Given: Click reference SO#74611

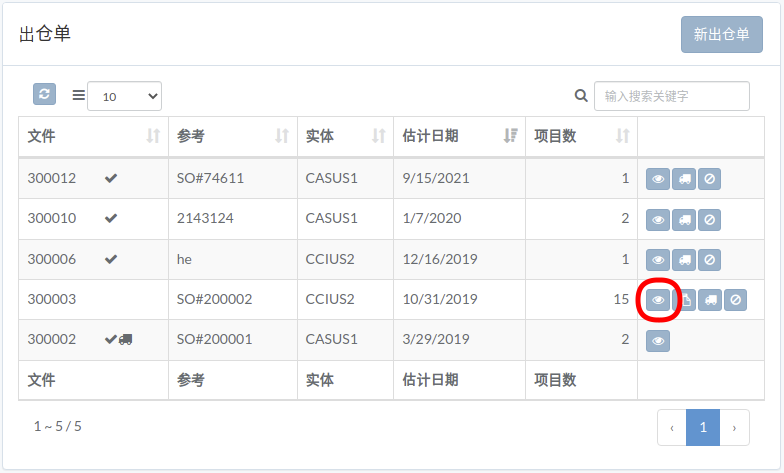Looking at the screenshot, I should [x=210, y=178].
